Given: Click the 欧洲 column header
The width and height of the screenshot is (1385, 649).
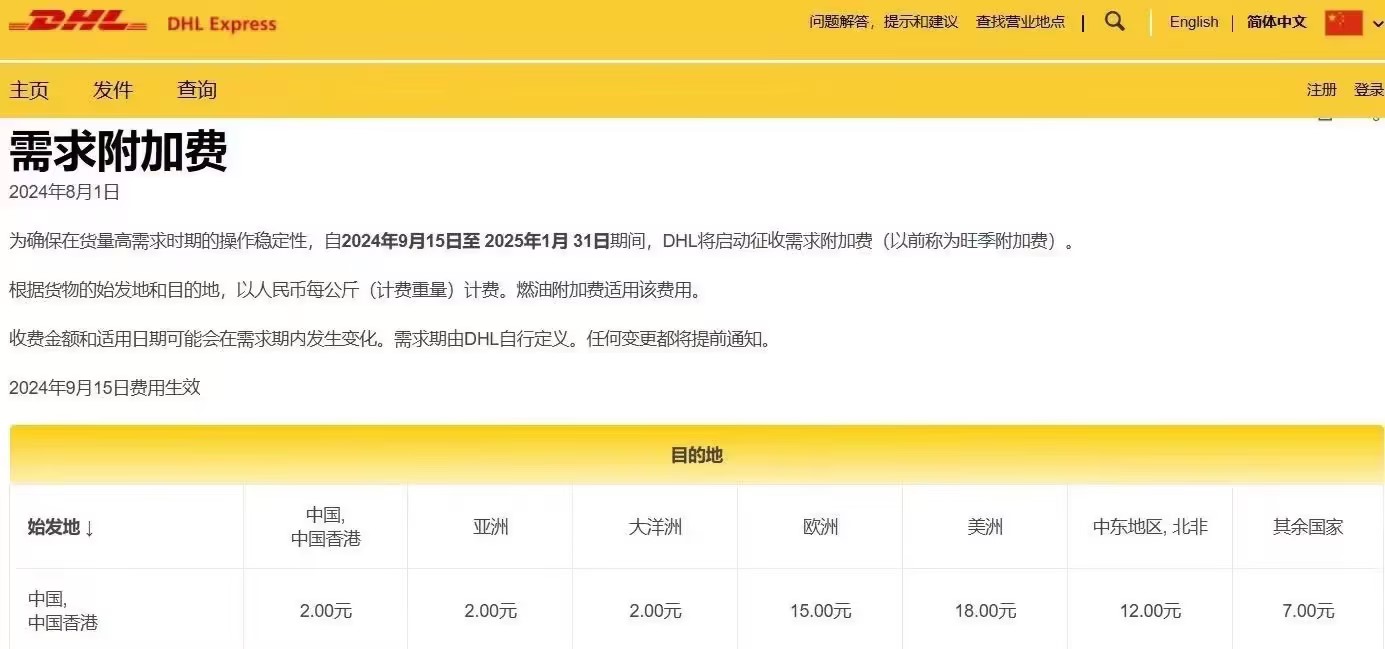Looking at the screenshot, I should [820, 527].
